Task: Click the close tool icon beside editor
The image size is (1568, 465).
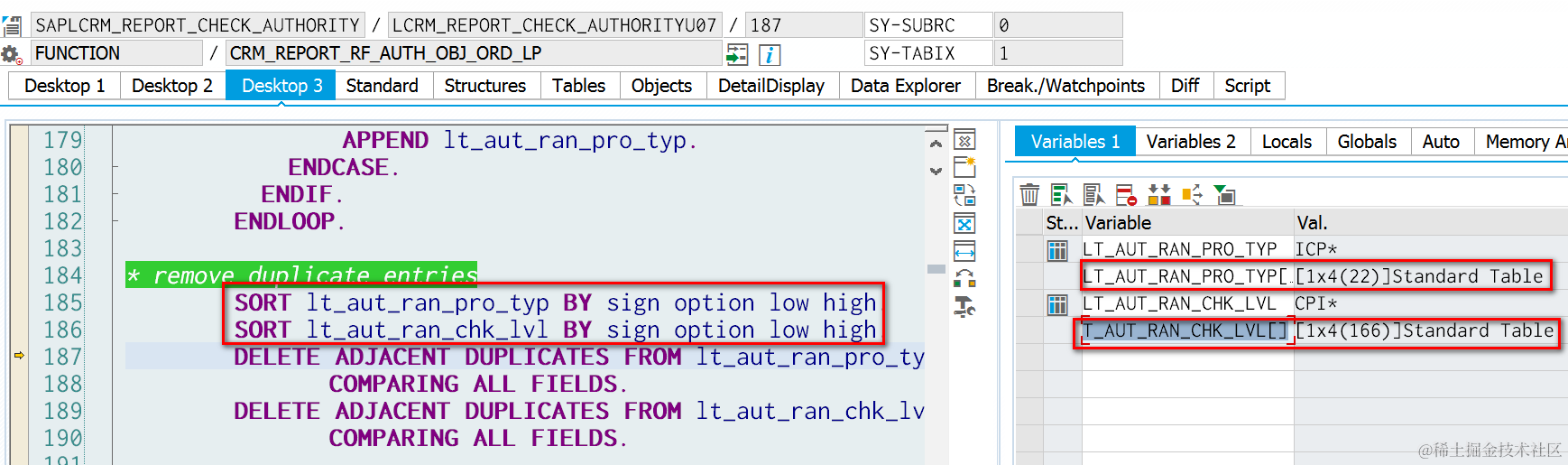Action: (964, 141)
